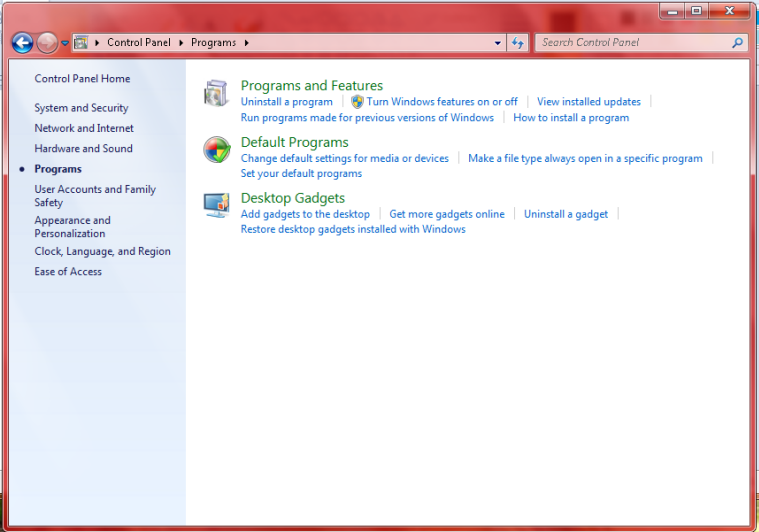The image size is (759, 532).
Task: Click the search magnifier icon
Action: coord(737,43)
